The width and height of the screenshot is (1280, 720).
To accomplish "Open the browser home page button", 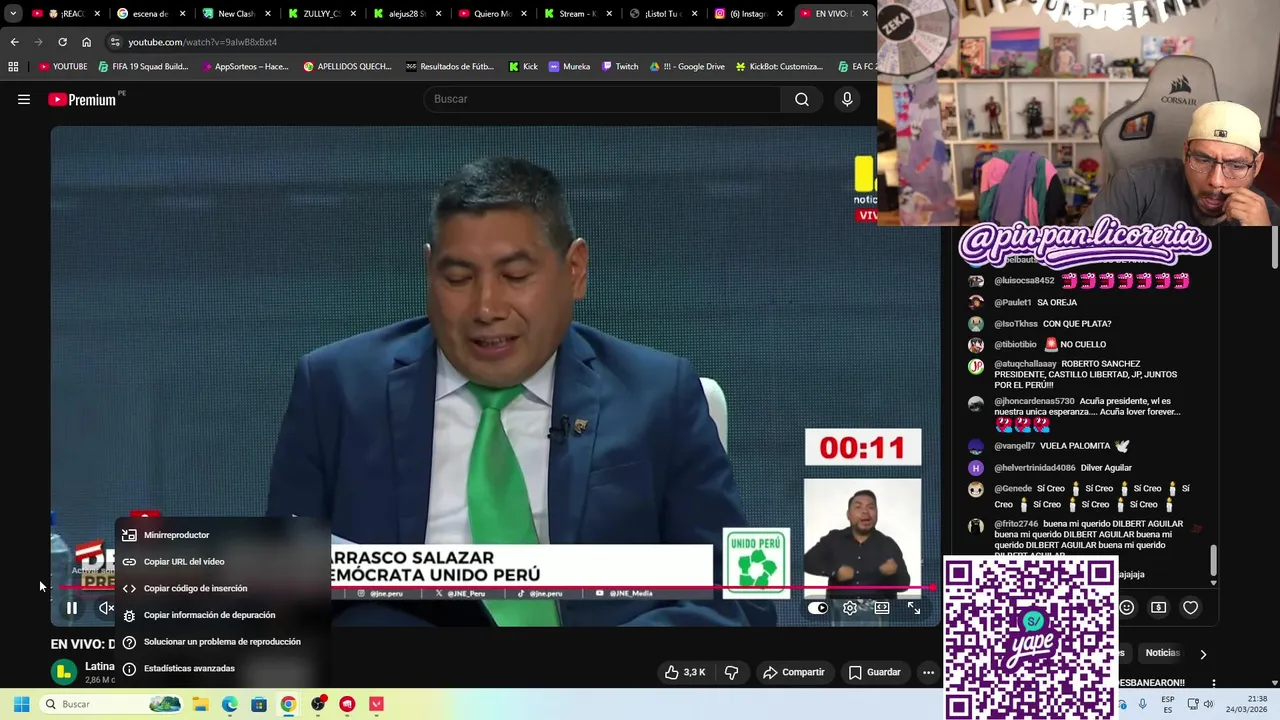I will pos(86,42).
